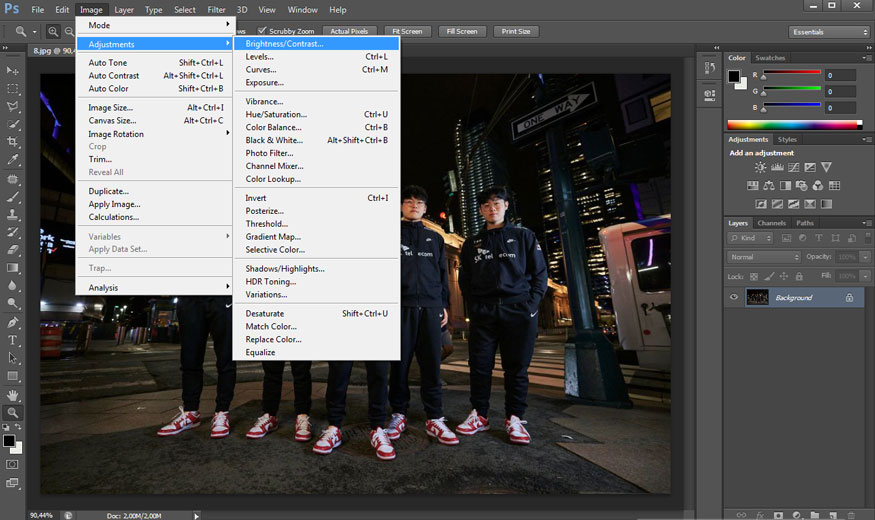
Task: Select the Dodge tool
Action: tap(12, 304)
